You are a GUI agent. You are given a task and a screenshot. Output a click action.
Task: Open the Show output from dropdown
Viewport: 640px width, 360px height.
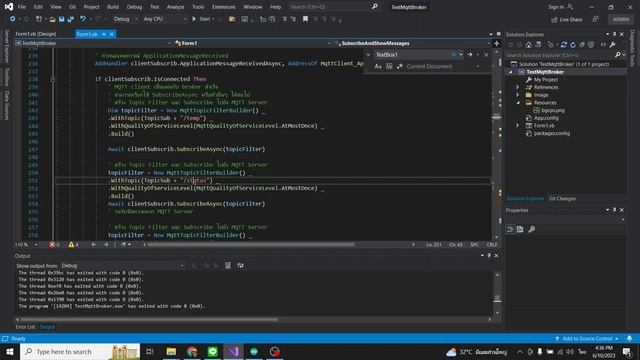(x=122, y=266)
